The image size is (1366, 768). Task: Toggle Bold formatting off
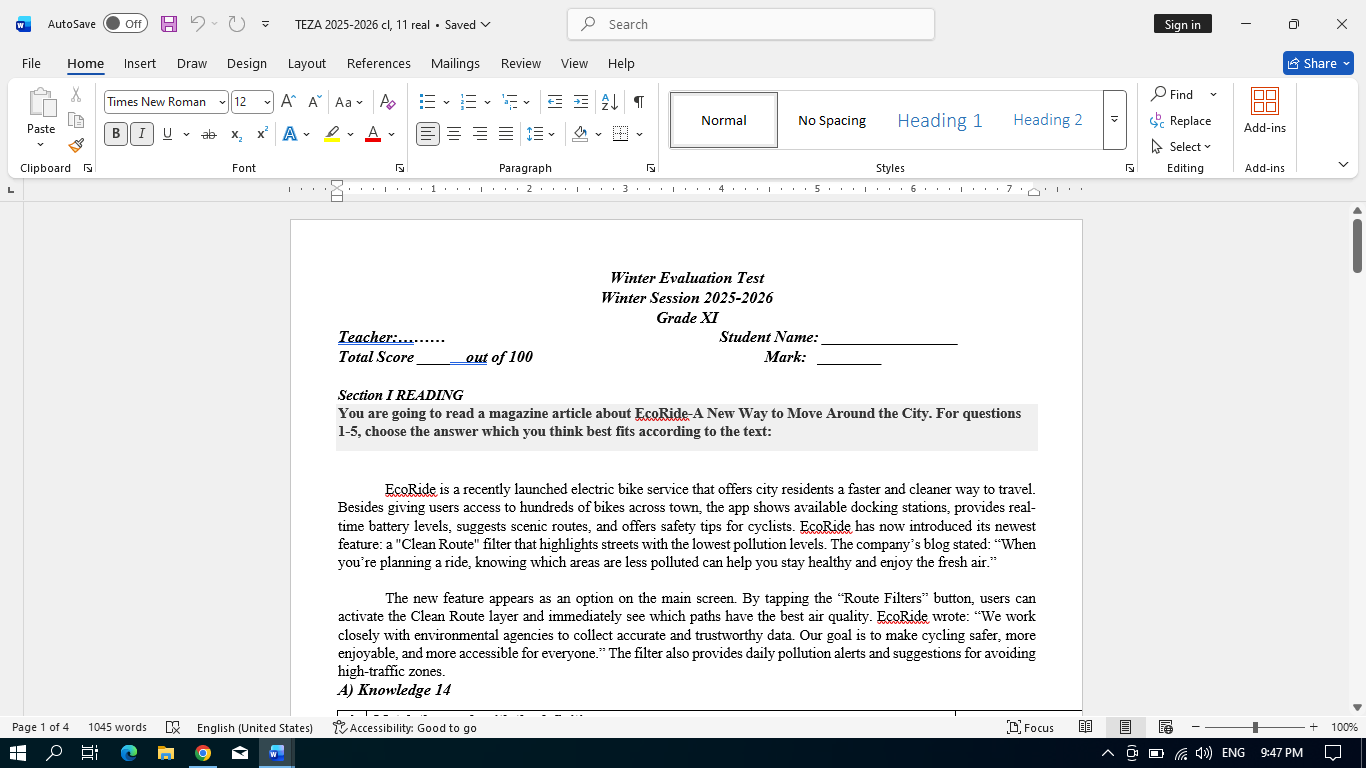coord(116,134)
